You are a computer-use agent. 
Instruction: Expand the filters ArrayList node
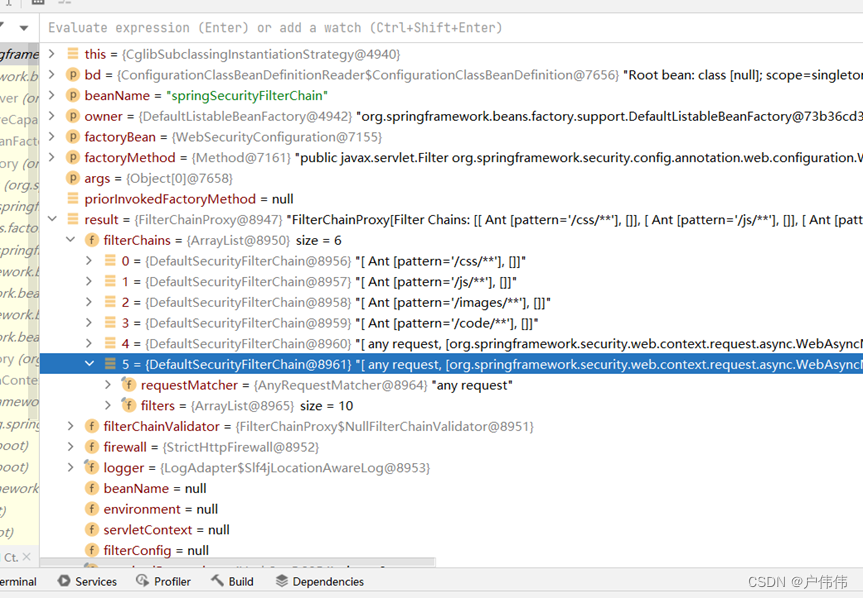108,405
